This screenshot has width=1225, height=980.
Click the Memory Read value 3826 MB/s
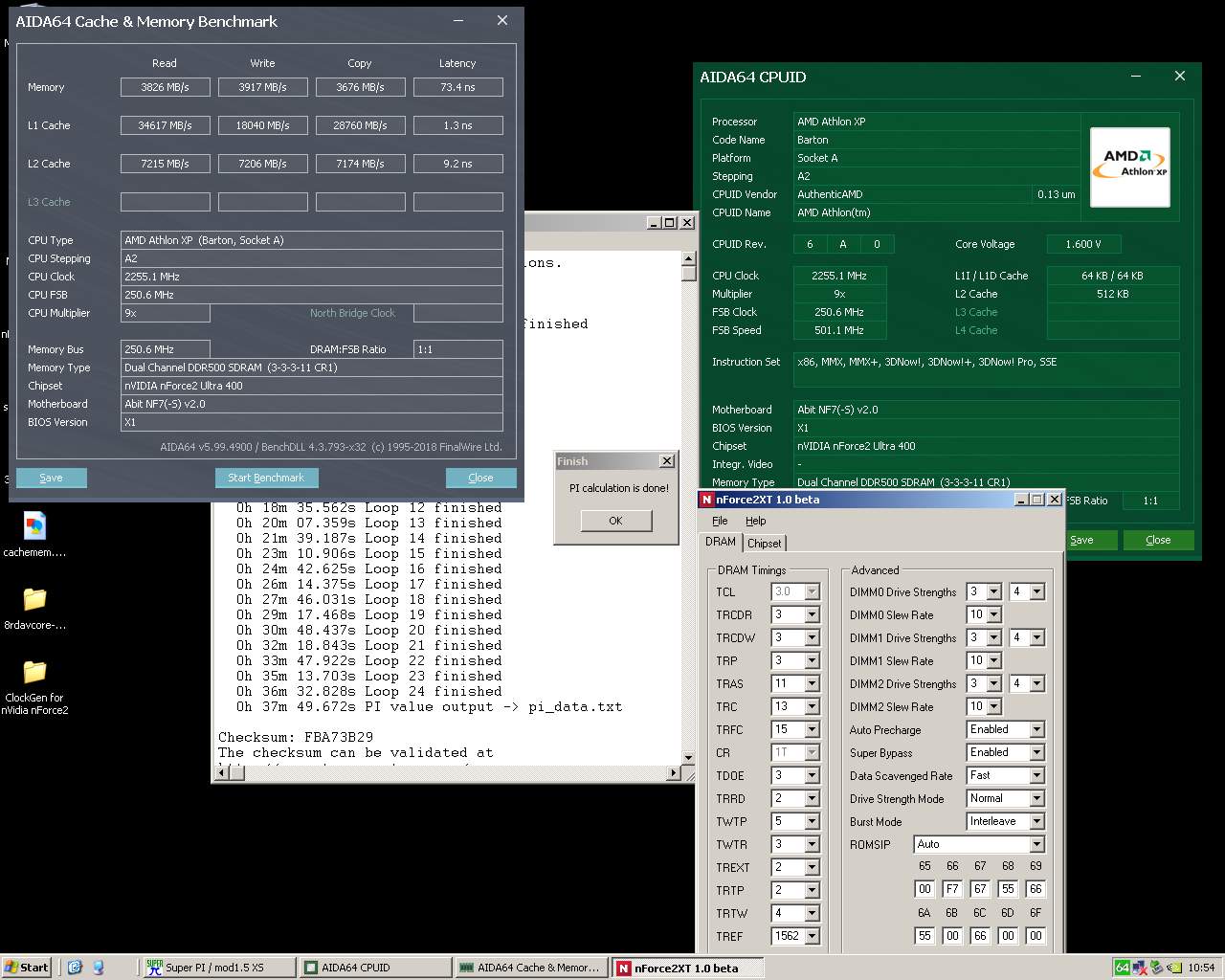pos(165,87)
